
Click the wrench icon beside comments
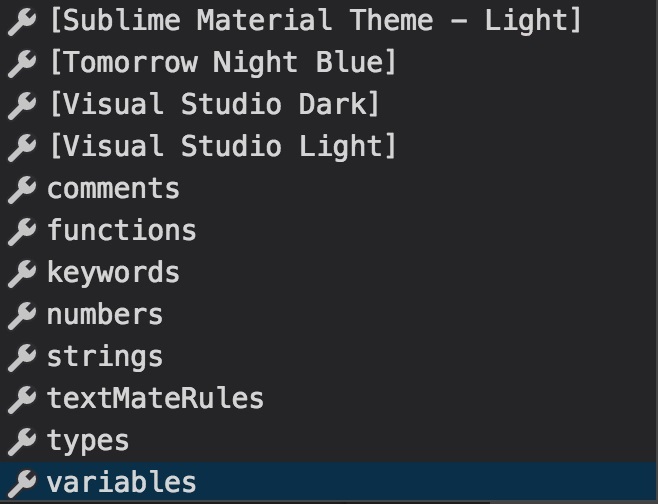click(22, 190)
